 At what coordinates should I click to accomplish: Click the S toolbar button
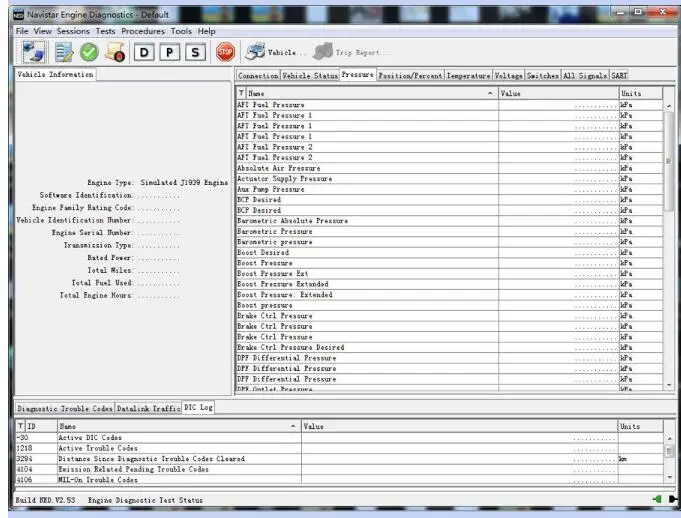[195, 53]
